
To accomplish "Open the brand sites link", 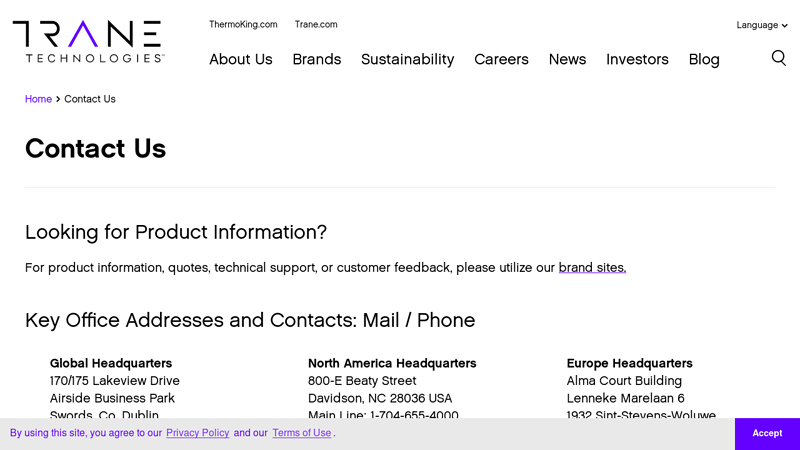I will pyautogui.click(x=592, y=267).
